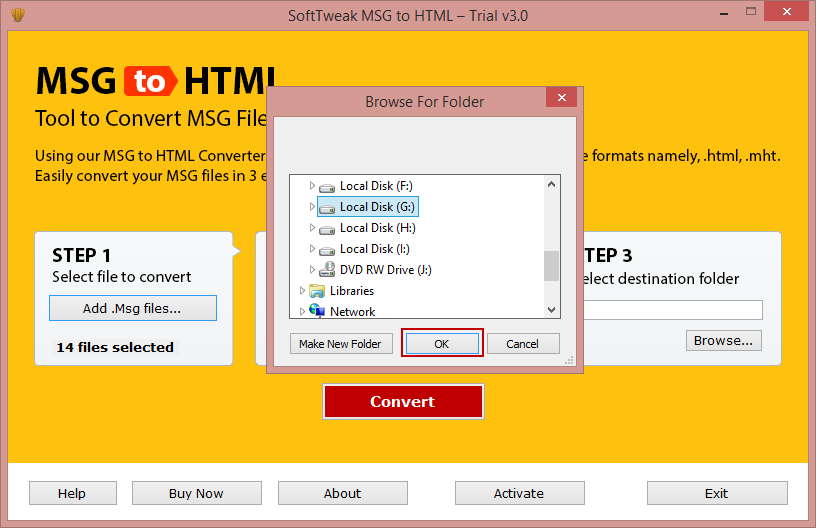Minimize the SoftTweak MSG to HTML window

(723, 12)
